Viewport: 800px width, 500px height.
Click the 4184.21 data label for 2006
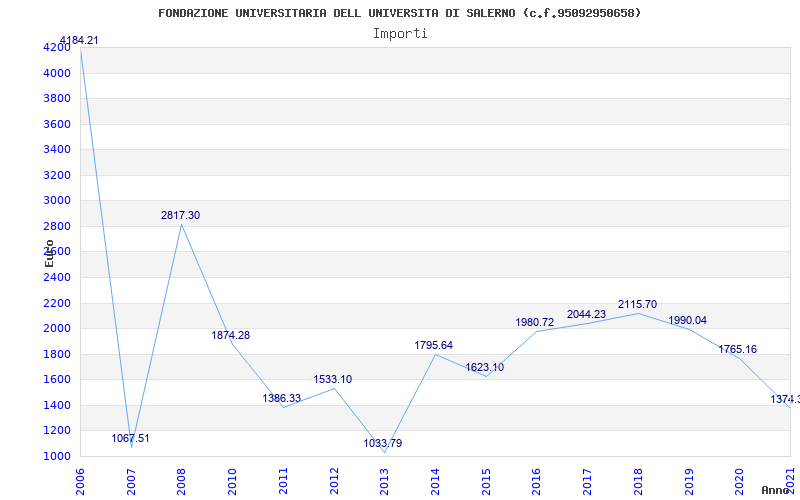79,40
